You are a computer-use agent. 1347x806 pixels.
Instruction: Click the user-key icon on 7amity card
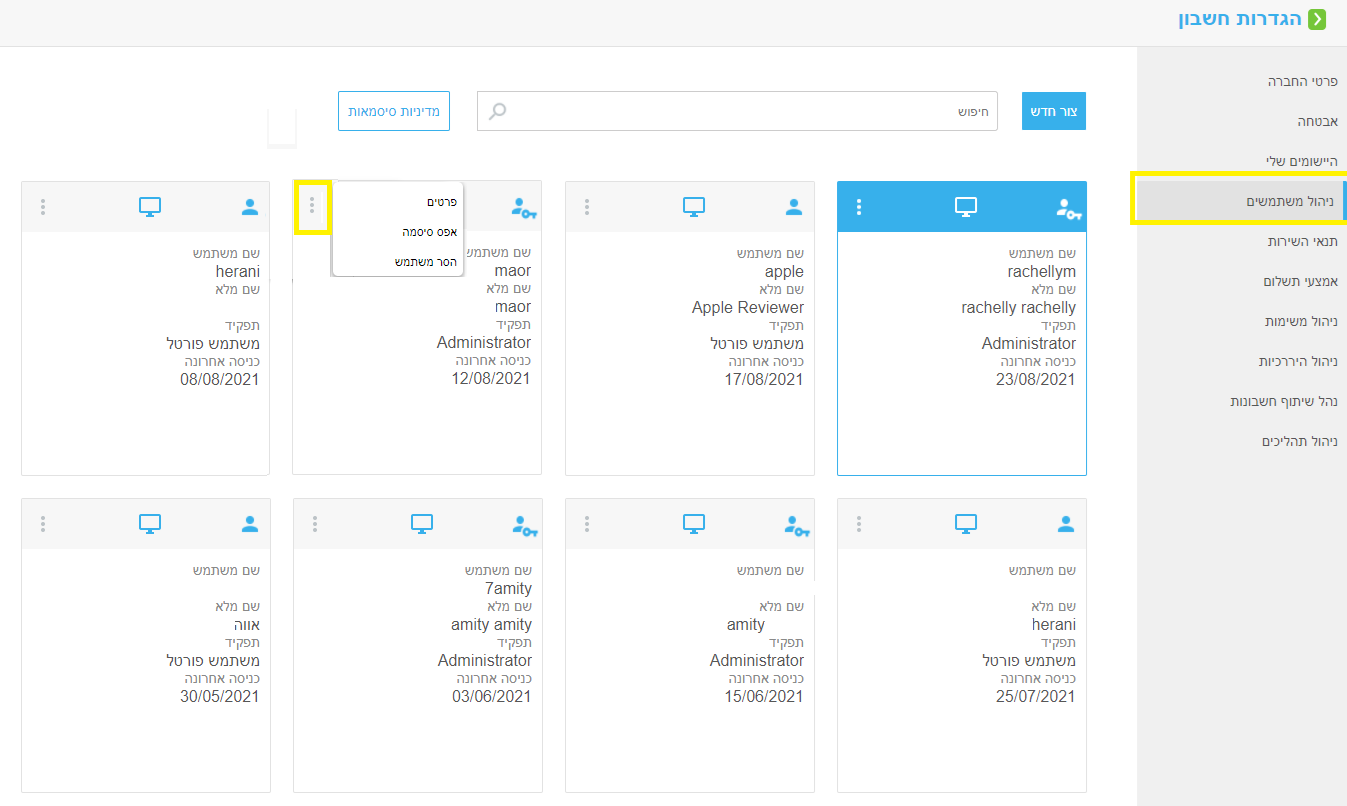(x=525, y=524)
